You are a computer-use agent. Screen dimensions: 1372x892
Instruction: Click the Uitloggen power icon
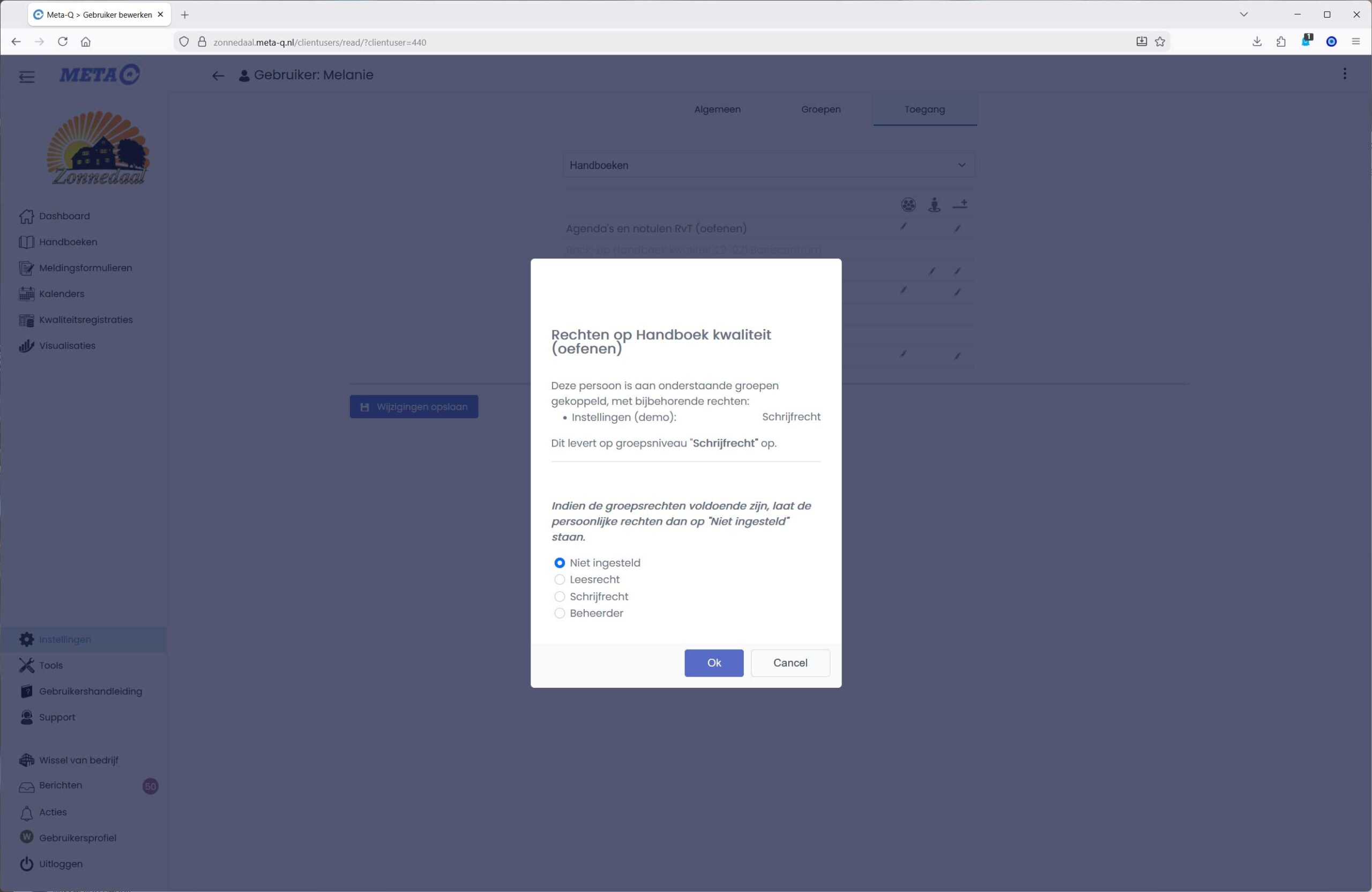26,864
